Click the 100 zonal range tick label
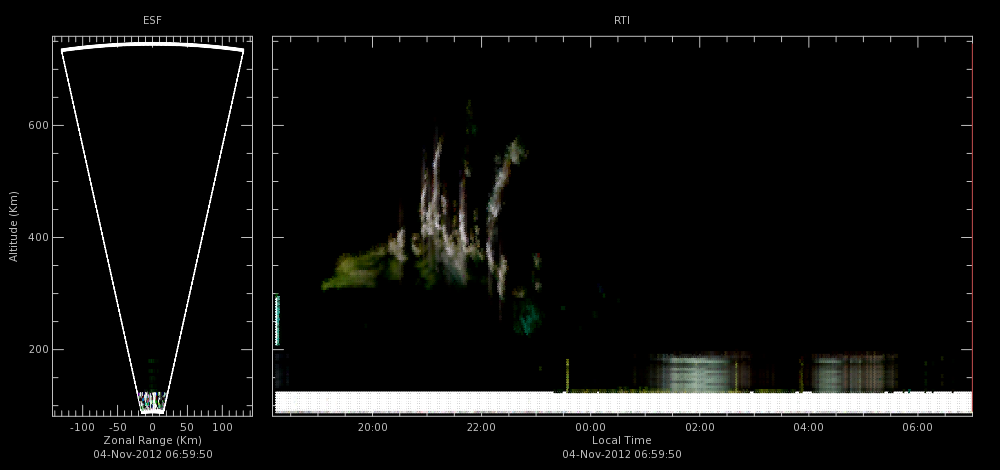The image size is (1000, 470). tap(222, 427)
